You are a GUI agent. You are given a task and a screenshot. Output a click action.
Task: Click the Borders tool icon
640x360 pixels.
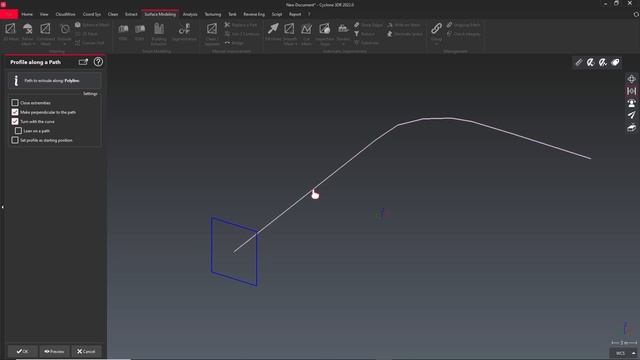(x=343, y=29)
